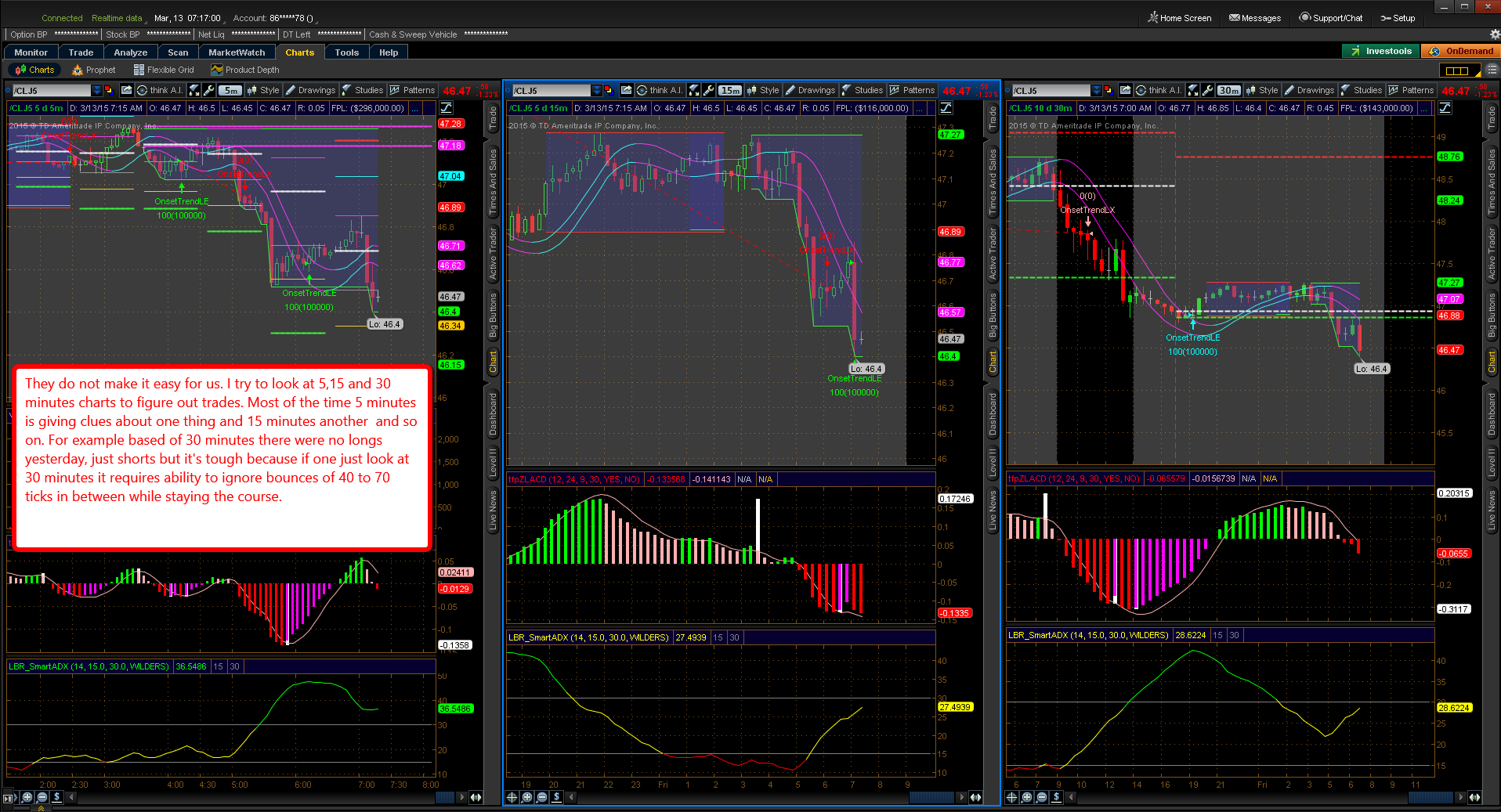Image resolution: width=1501 pixels, height=812 pixels.
Task: Switch to the MarketWatch tab
Action: (x=237, y=52)
